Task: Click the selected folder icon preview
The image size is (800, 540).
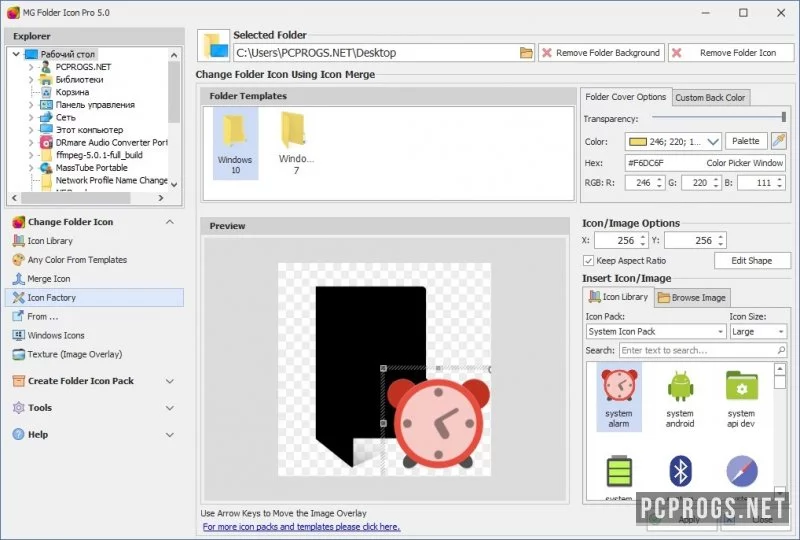Action: (x=214, y=45)
